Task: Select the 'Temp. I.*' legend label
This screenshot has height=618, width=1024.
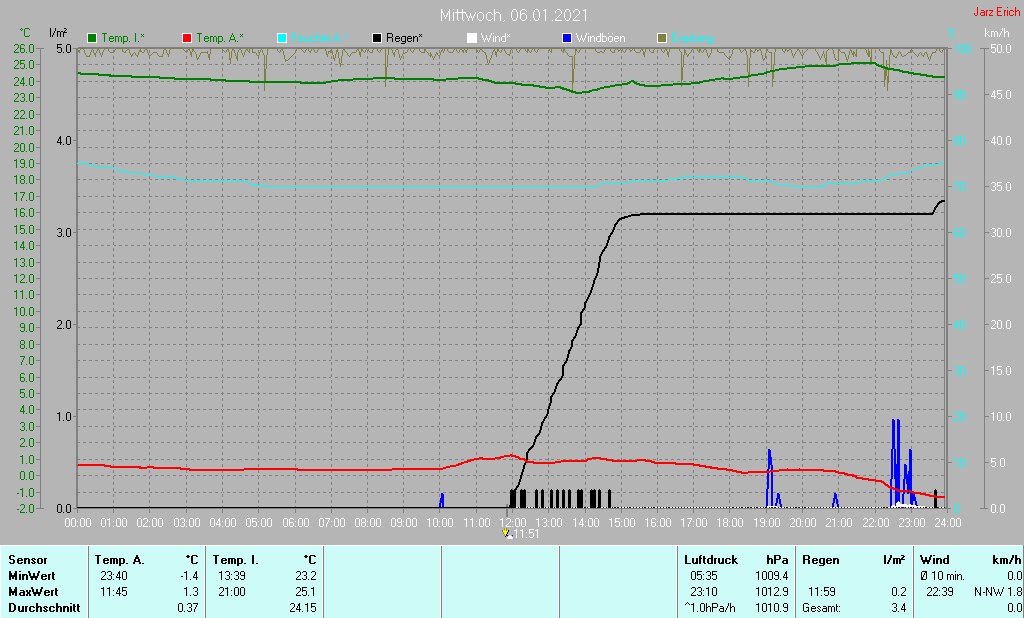Action: click(123, 39)
